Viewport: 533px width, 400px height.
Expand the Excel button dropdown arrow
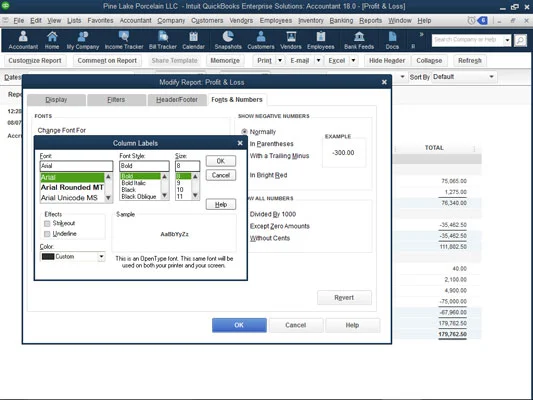tap(354, 60)
